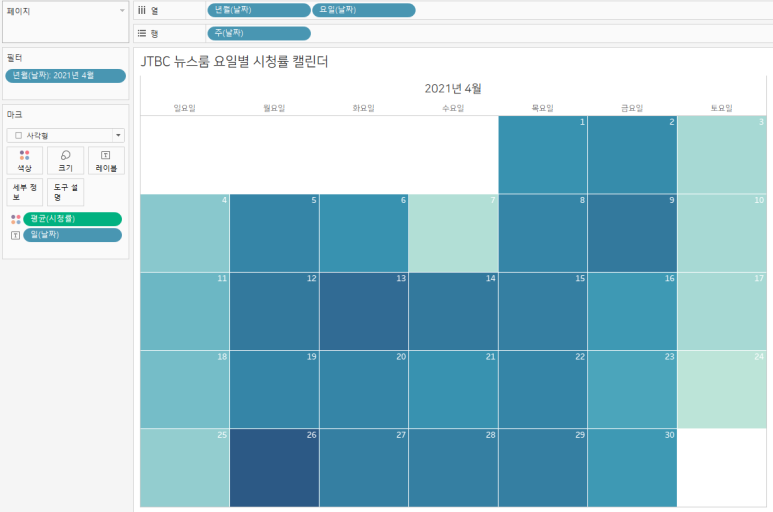Select the calendar cell for day 15

pos(543,311)
